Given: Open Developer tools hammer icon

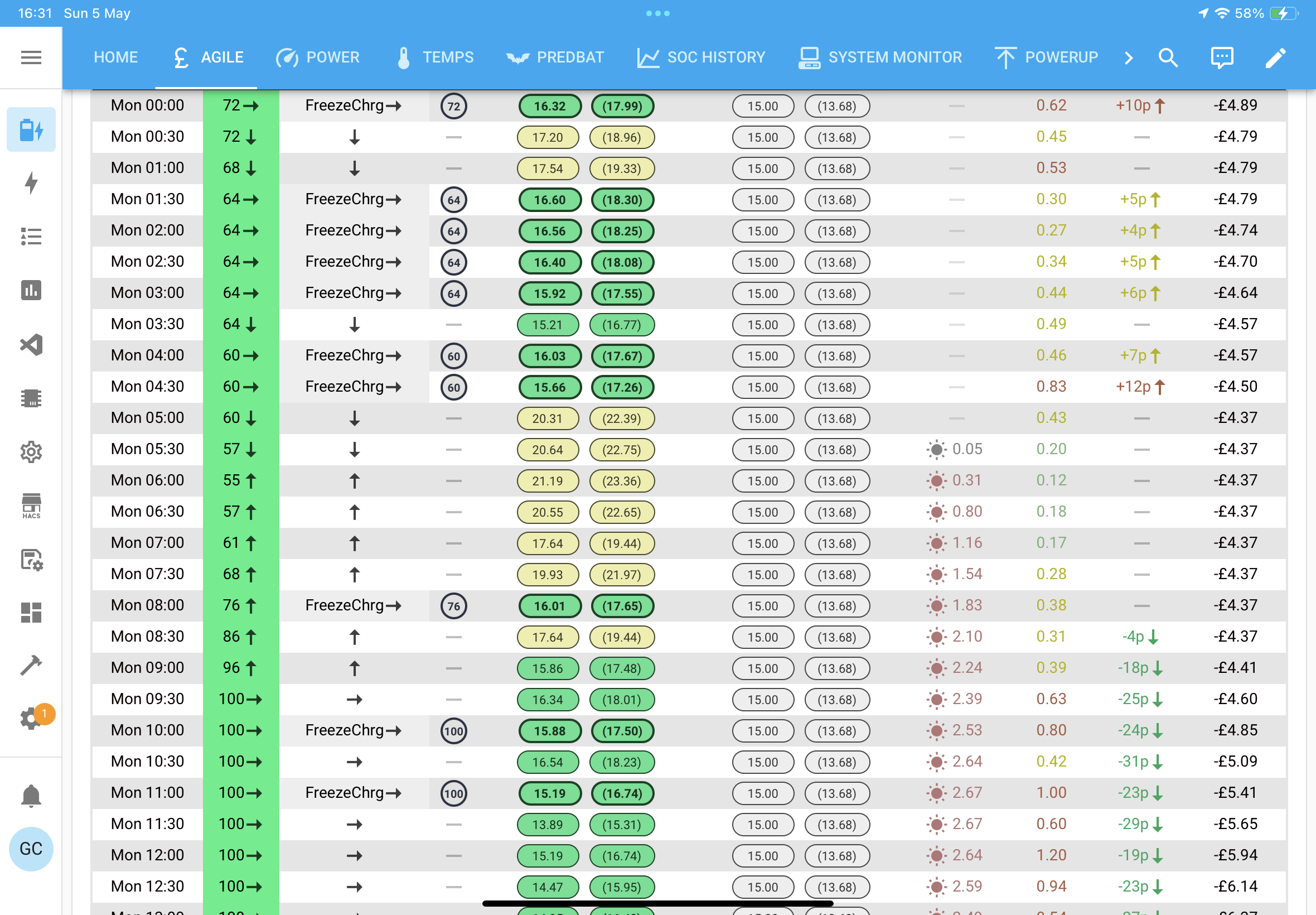Looking at the screenshot, I should 31,665.
